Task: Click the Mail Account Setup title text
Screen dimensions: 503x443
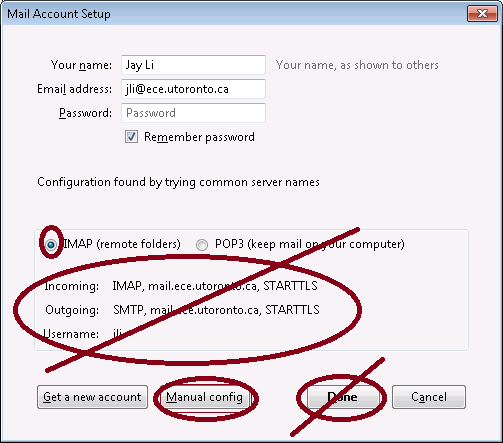Action: click(59, 14)
